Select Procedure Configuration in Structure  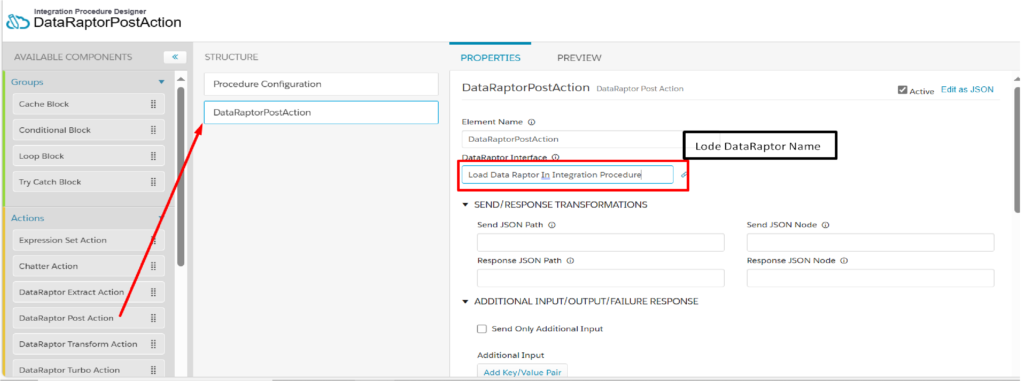321,84
